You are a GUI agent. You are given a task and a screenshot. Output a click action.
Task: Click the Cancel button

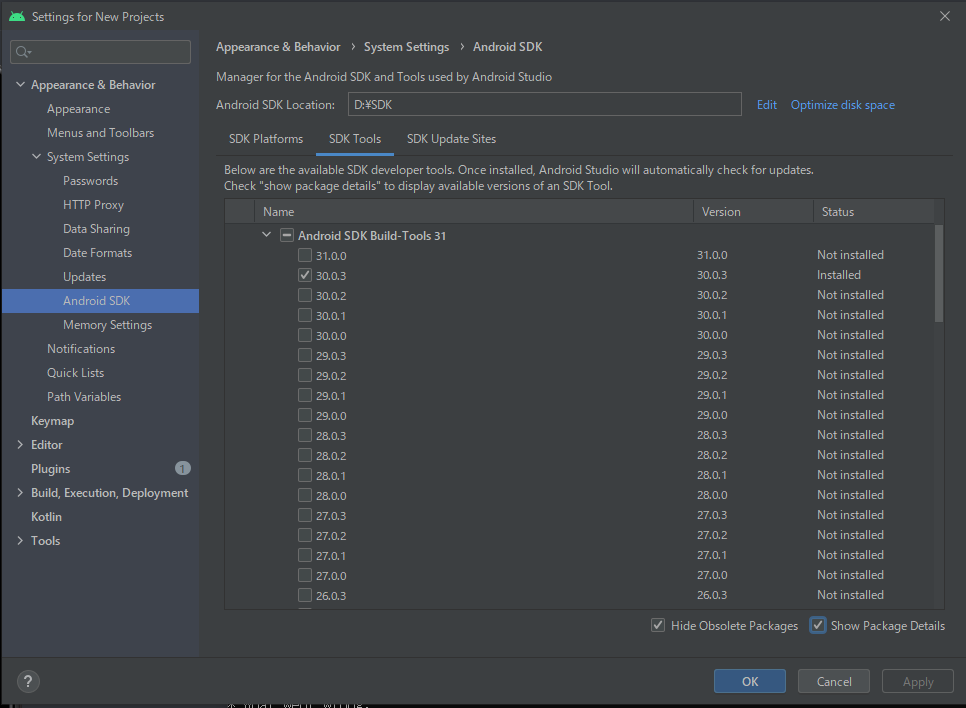[834, 682]
